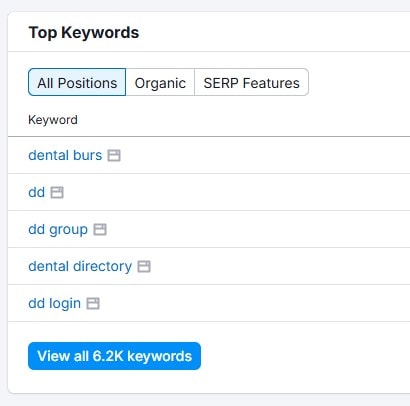The height and width of the screenshot is (406, 410).
Task: Select the whole dental directory table row
Action: click(209, 266)
